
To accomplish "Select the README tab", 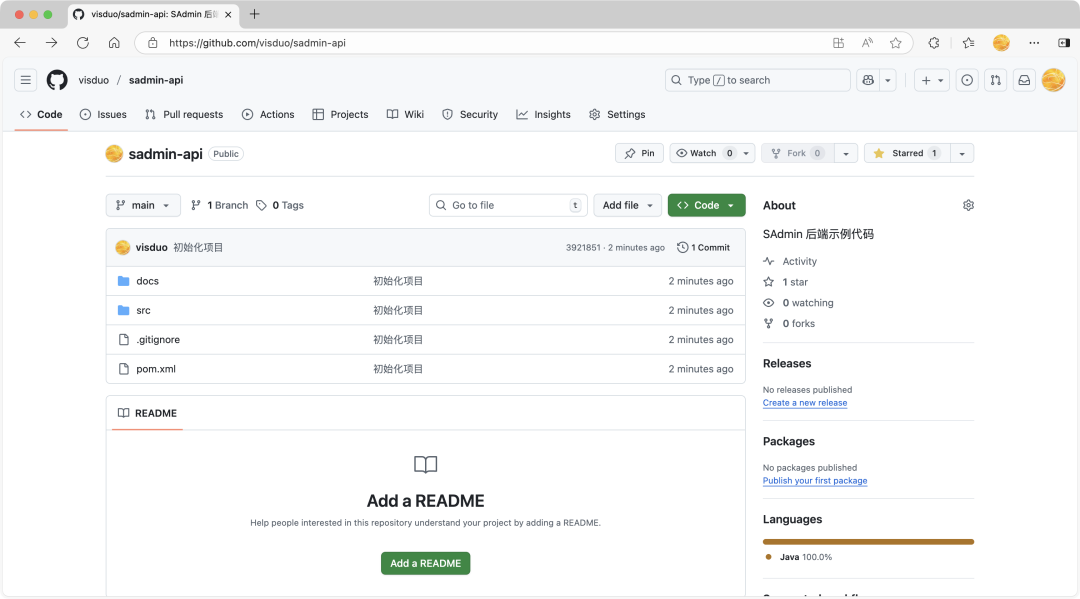I will (147, 413).
